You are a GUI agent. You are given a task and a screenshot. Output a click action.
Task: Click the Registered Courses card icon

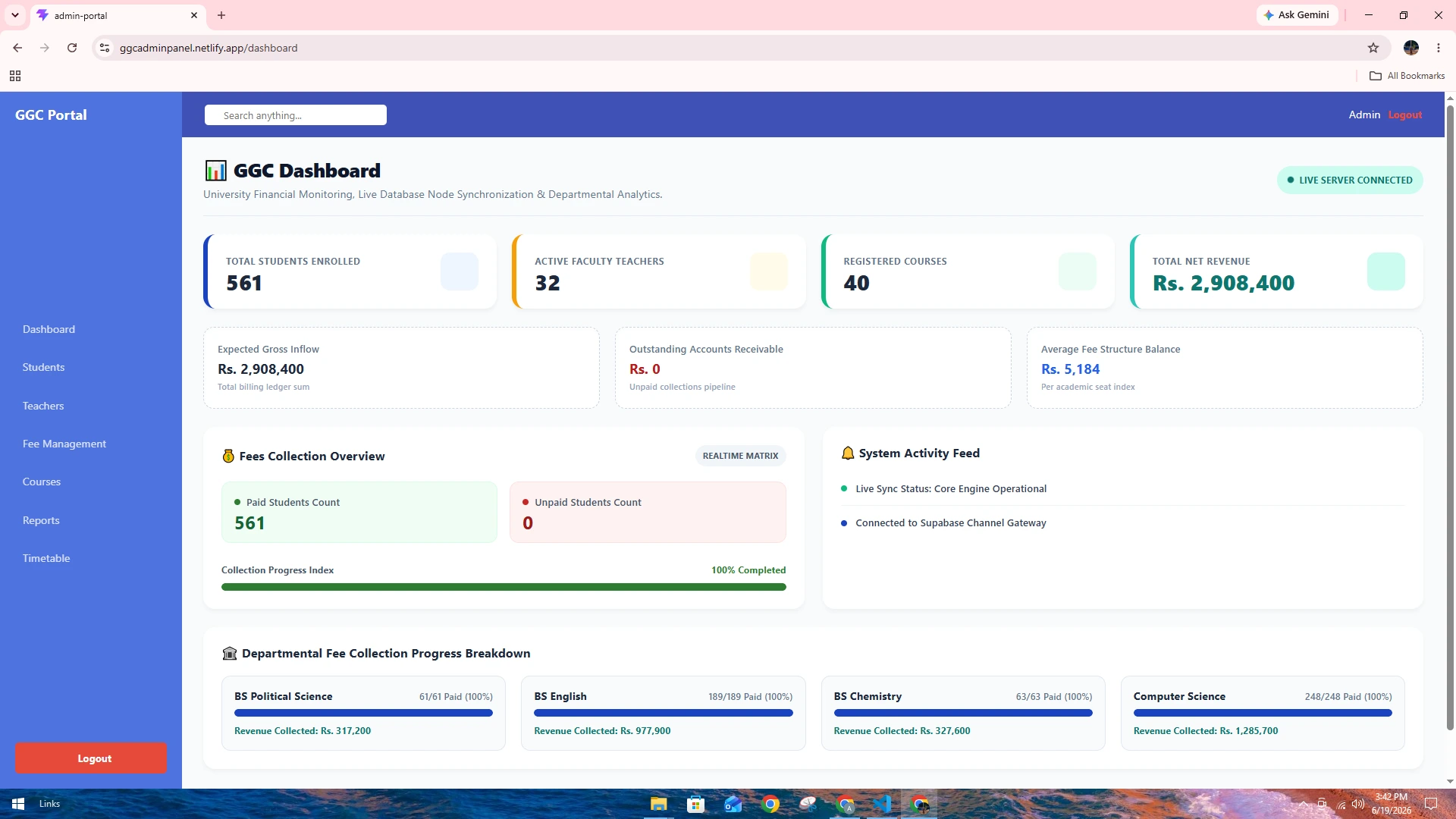(x=1078, y=271)
